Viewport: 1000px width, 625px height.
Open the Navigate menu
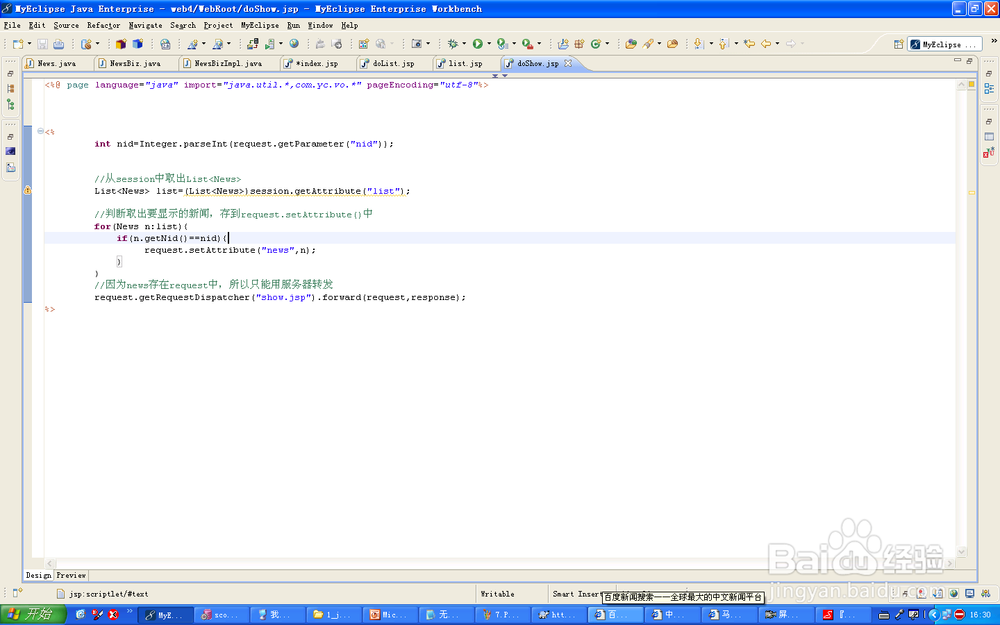click(x=145, y=26)
